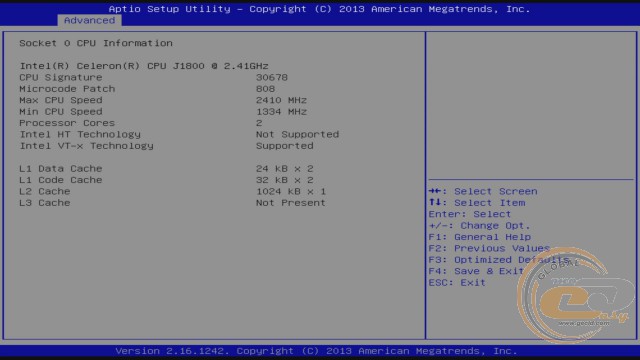Select the Microcode Patch label
Image resolution: width=640 pixels, height=360 pixels.
click(67, 89)
